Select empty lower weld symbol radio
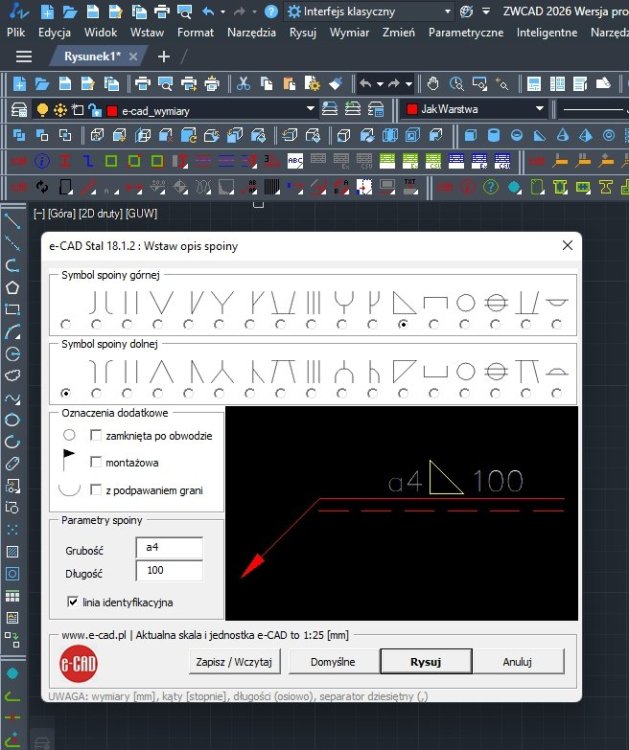Image resolution: width=629 pixels, height=750 pixels. coord(66,393)
